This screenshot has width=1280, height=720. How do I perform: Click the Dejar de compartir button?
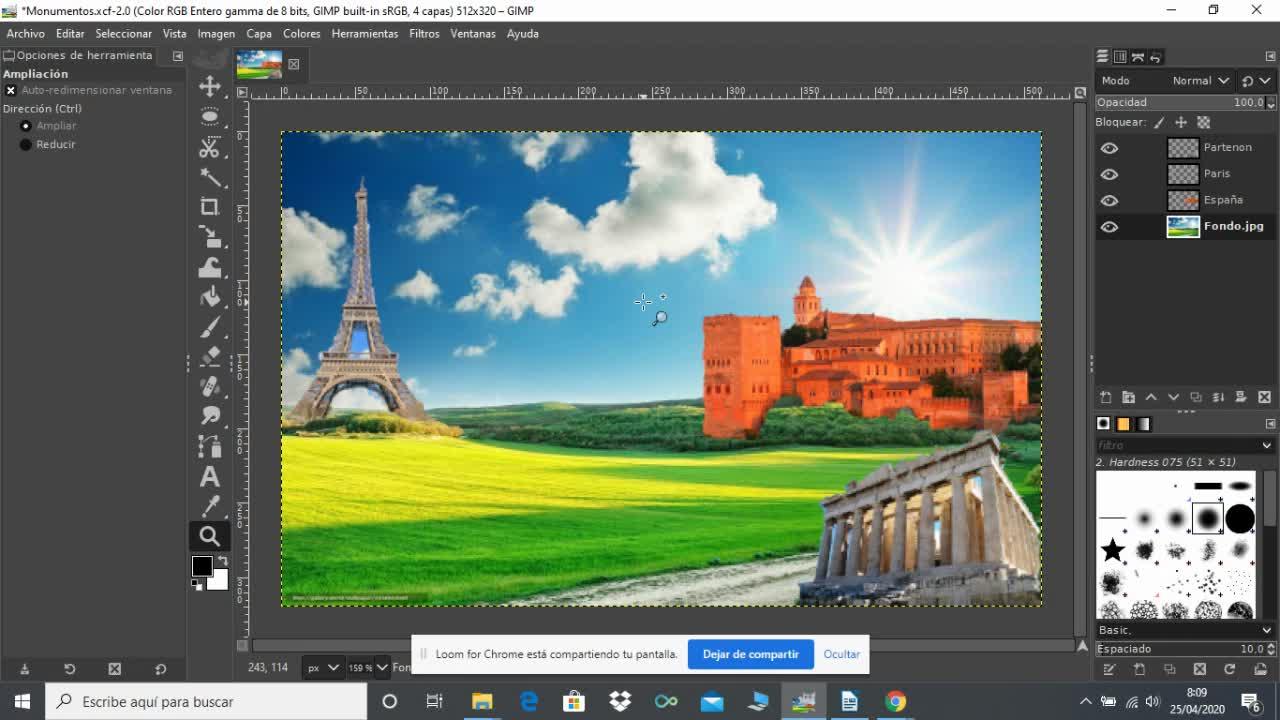click(750, 654)
